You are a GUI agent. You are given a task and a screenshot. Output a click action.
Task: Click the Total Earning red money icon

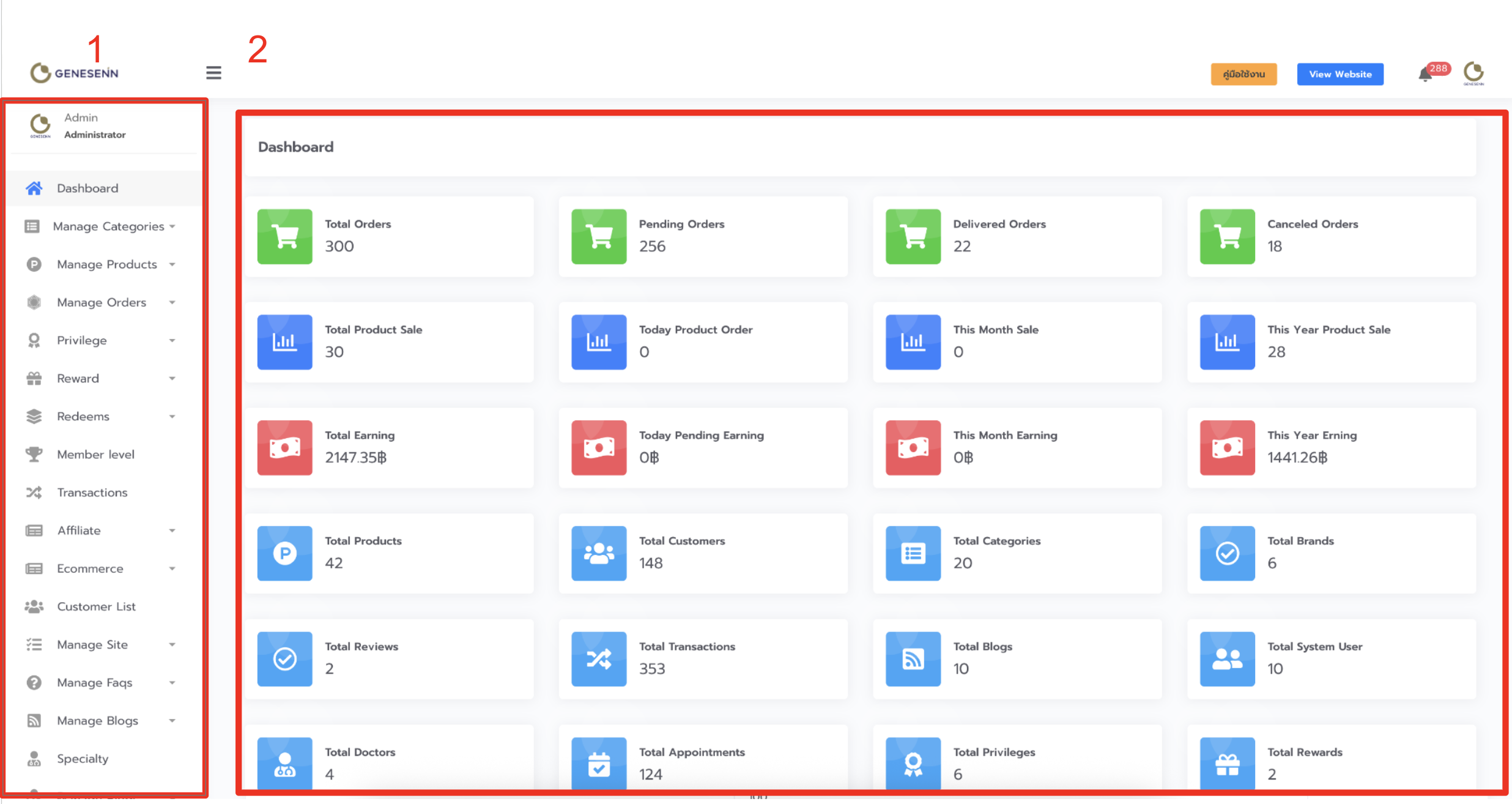point(284,448)
